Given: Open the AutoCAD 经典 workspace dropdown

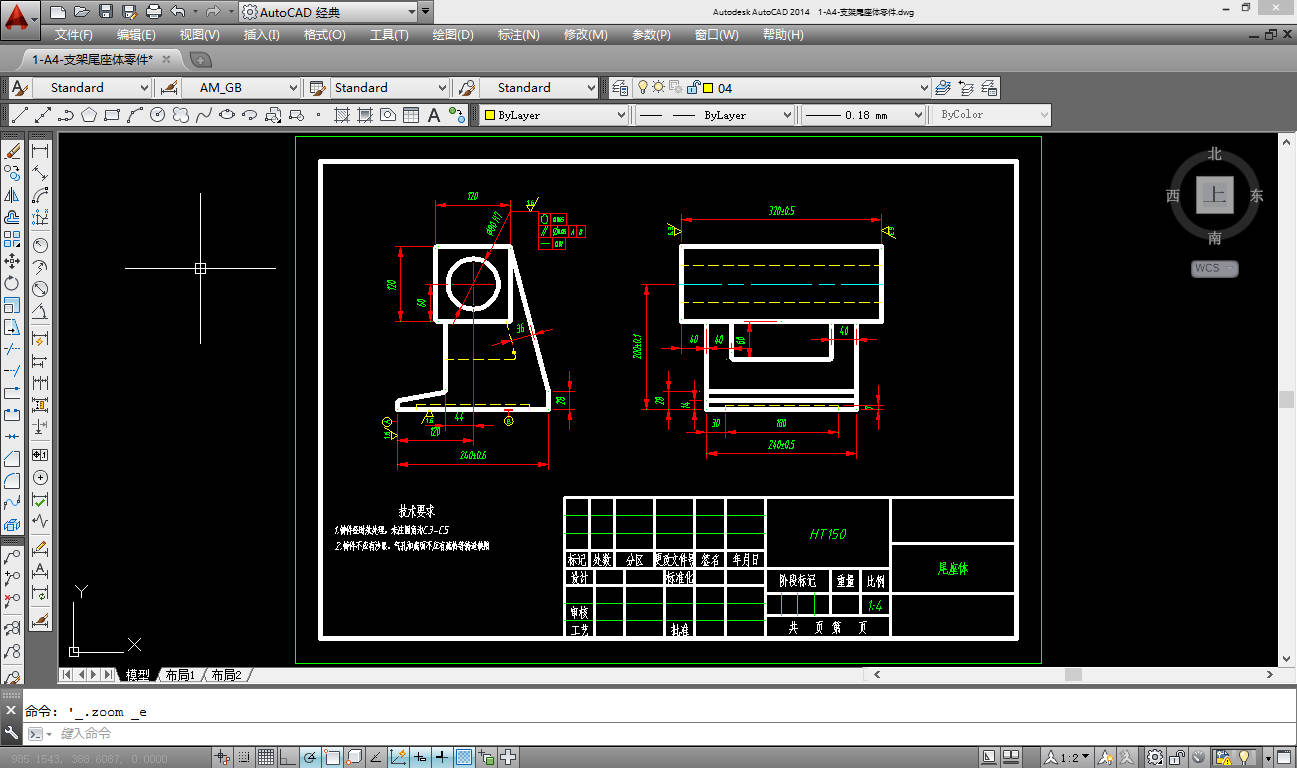Looking at the screenshot, I should pyautogui.click(x=328, y=12).
